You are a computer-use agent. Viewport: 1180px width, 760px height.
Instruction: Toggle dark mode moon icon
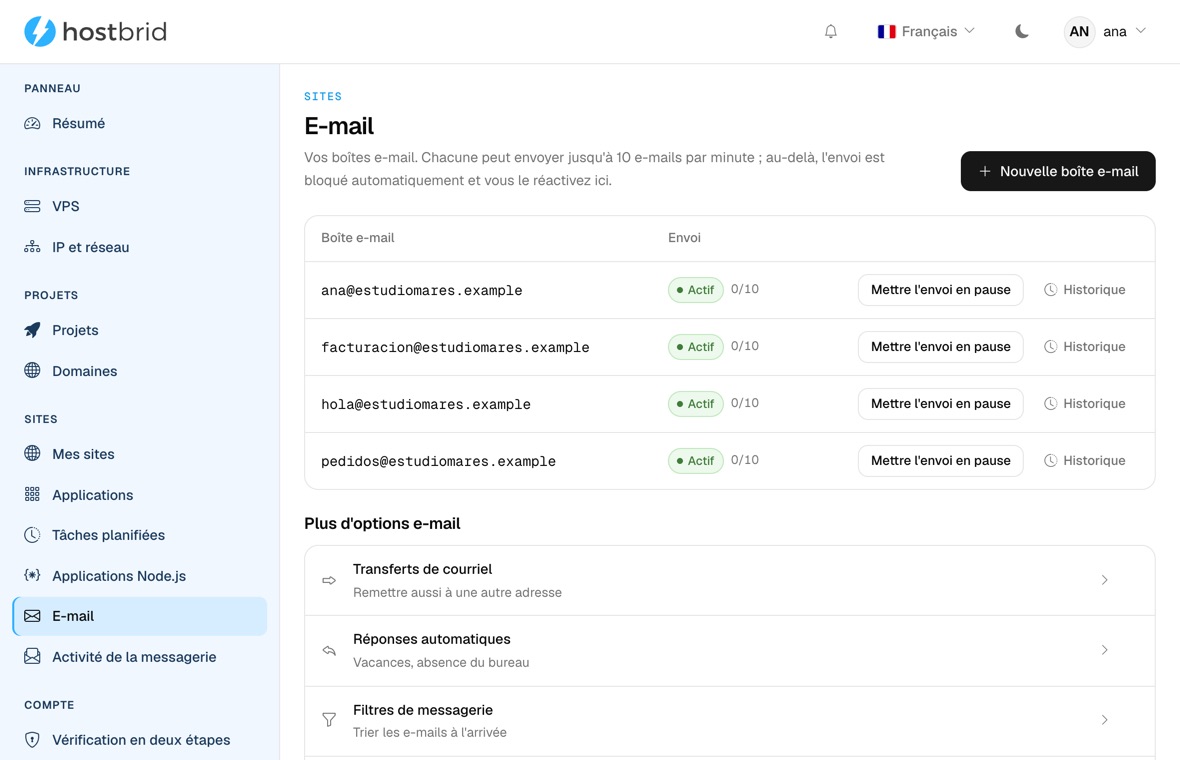1021,32
